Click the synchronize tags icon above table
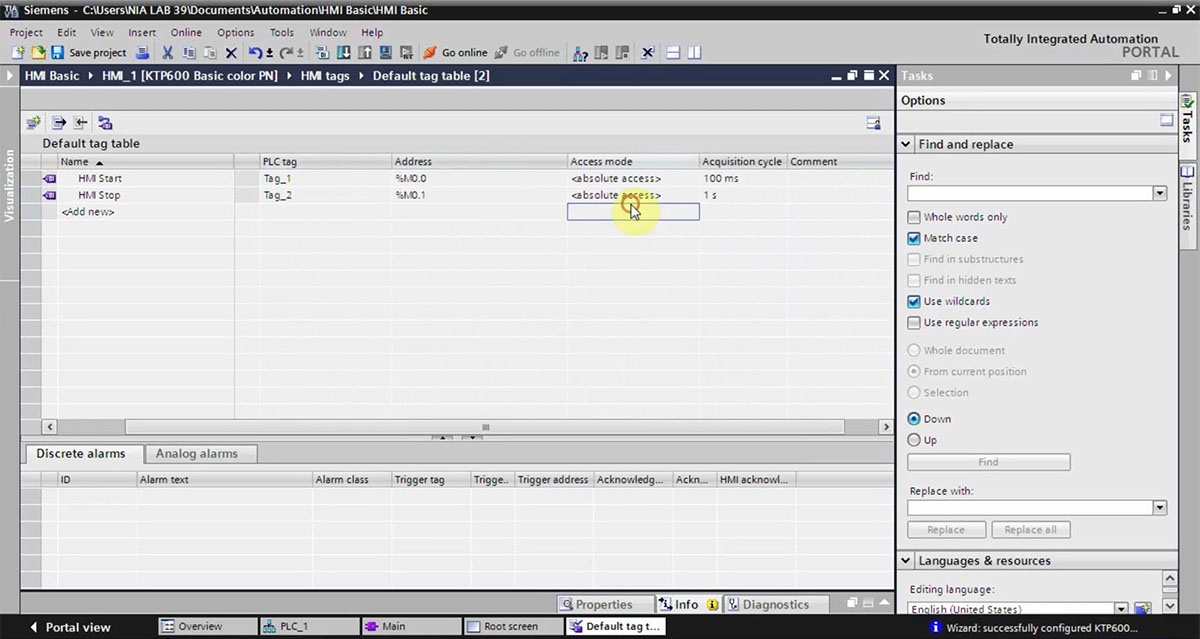The image size is (1200, 639). pos(105,123)
